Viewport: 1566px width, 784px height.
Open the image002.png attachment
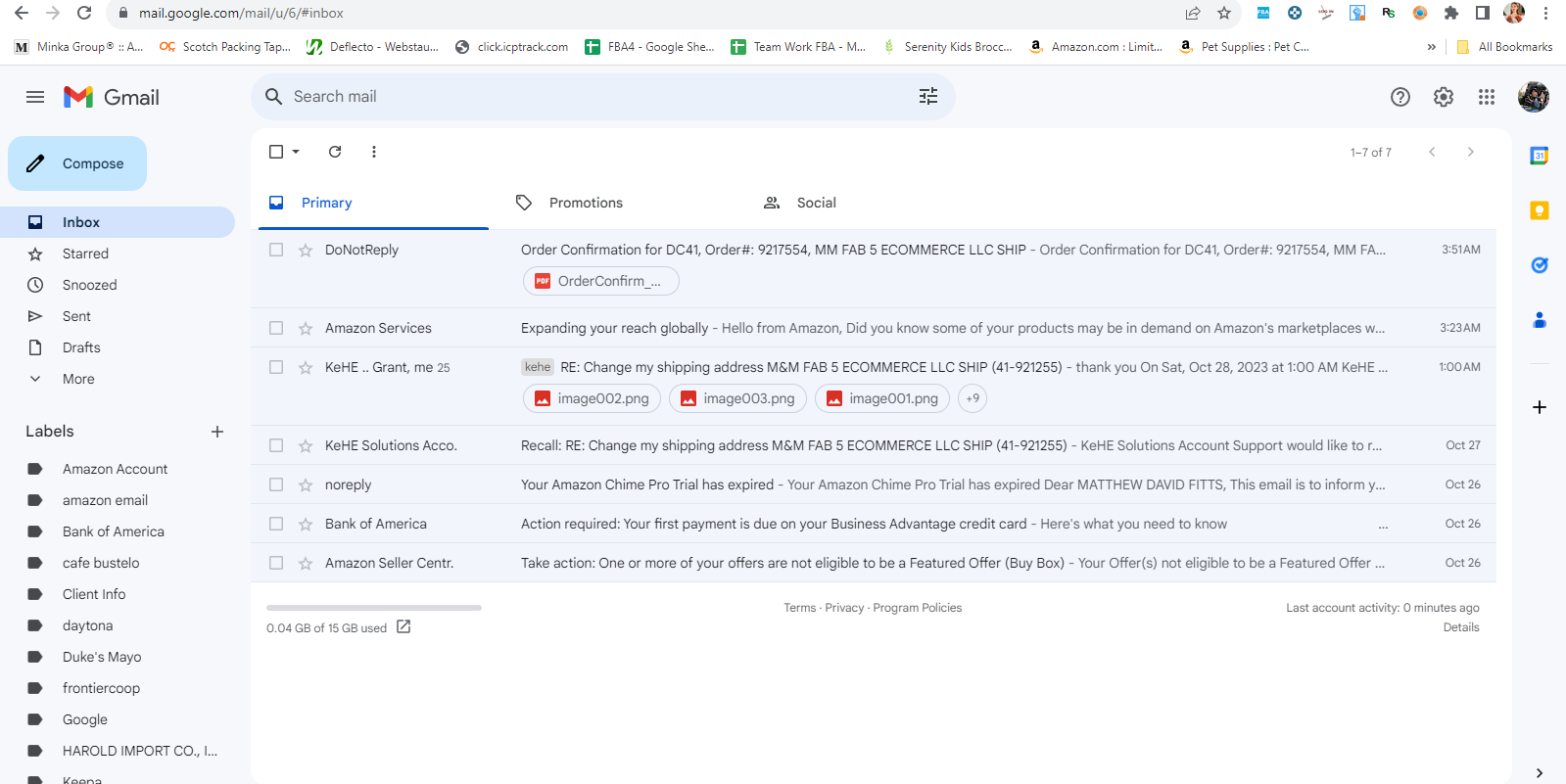593,398
